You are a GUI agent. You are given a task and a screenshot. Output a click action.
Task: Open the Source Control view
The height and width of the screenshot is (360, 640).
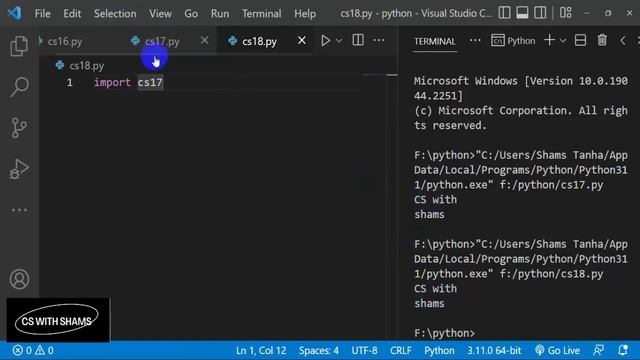19,128
